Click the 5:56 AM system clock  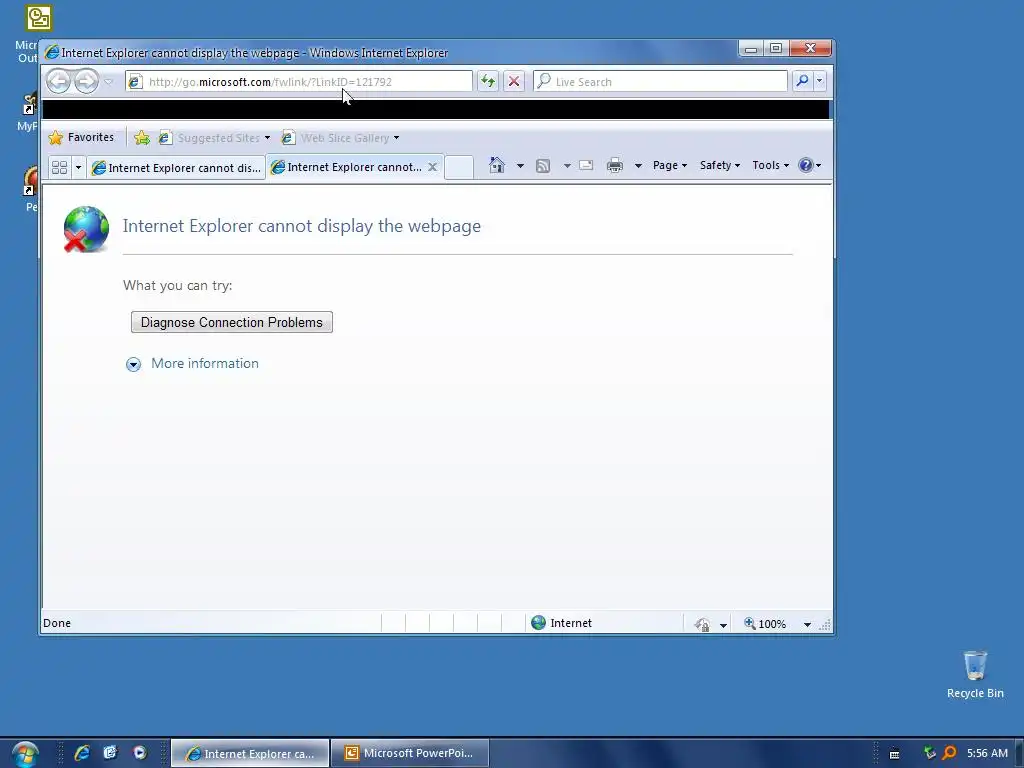tap(987, 753)
